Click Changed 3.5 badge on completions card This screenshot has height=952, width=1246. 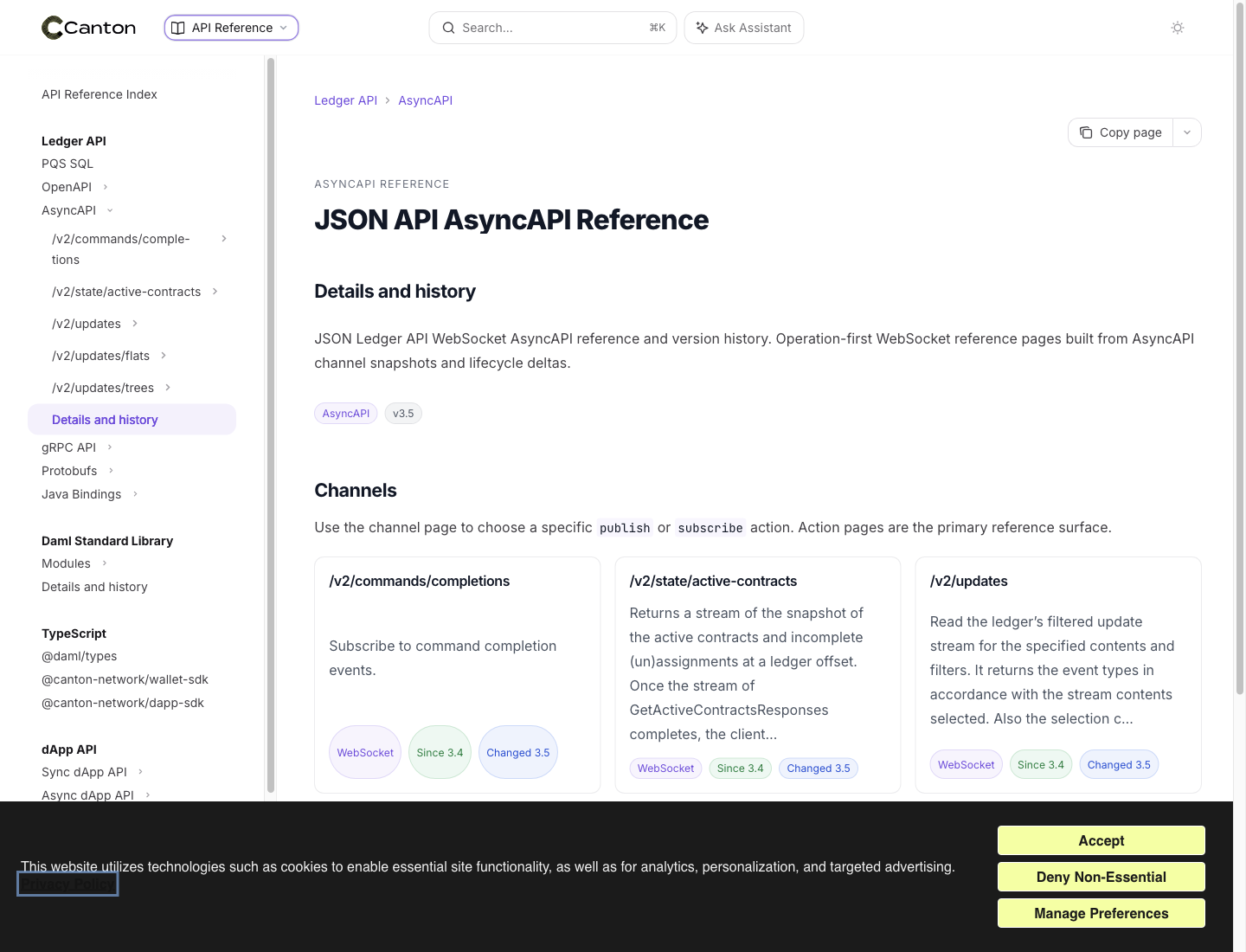pyautogui.click(x=518, y=752)
